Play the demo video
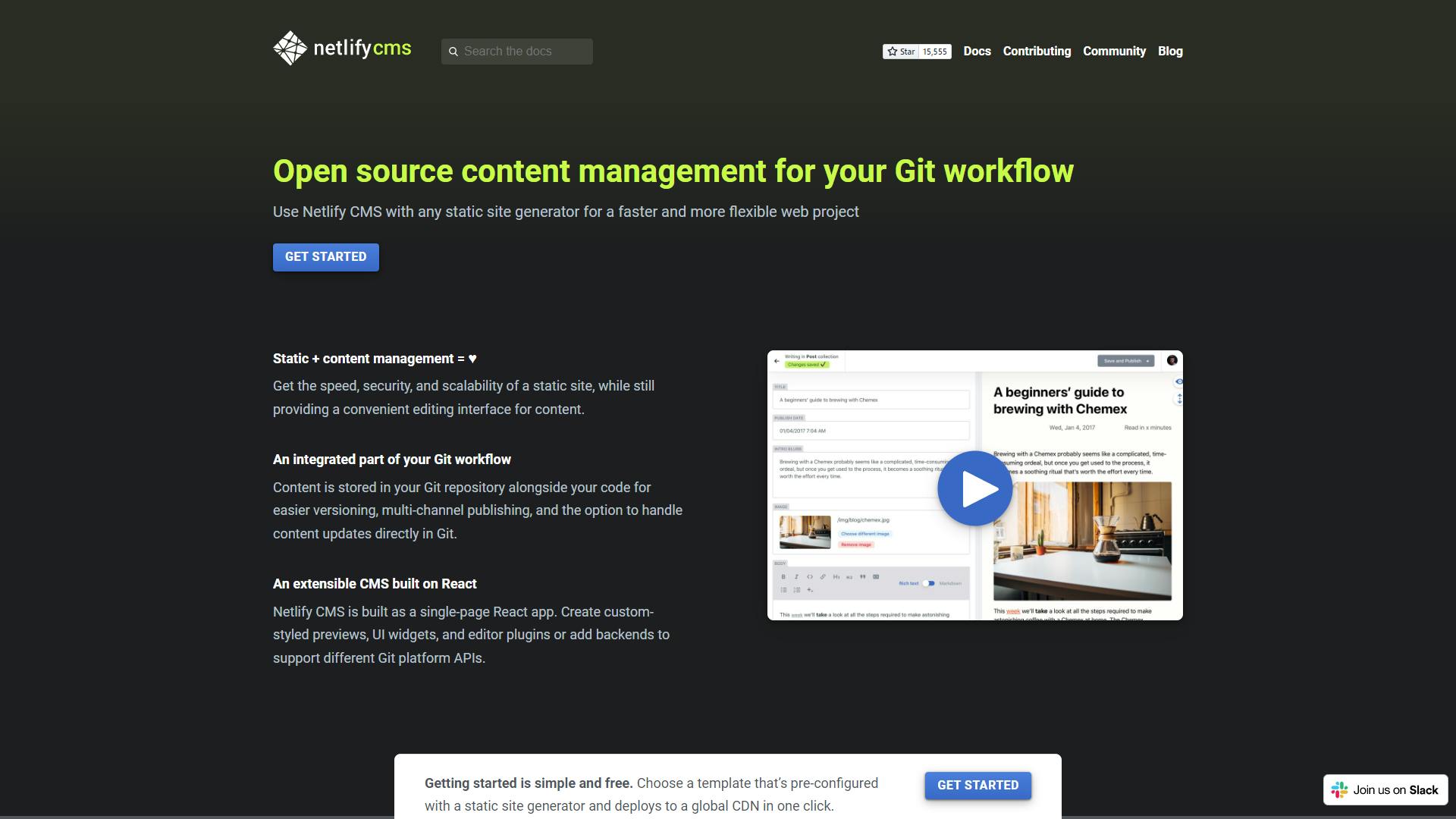The height and width of the screenshot is (819, 1456). 974,488
